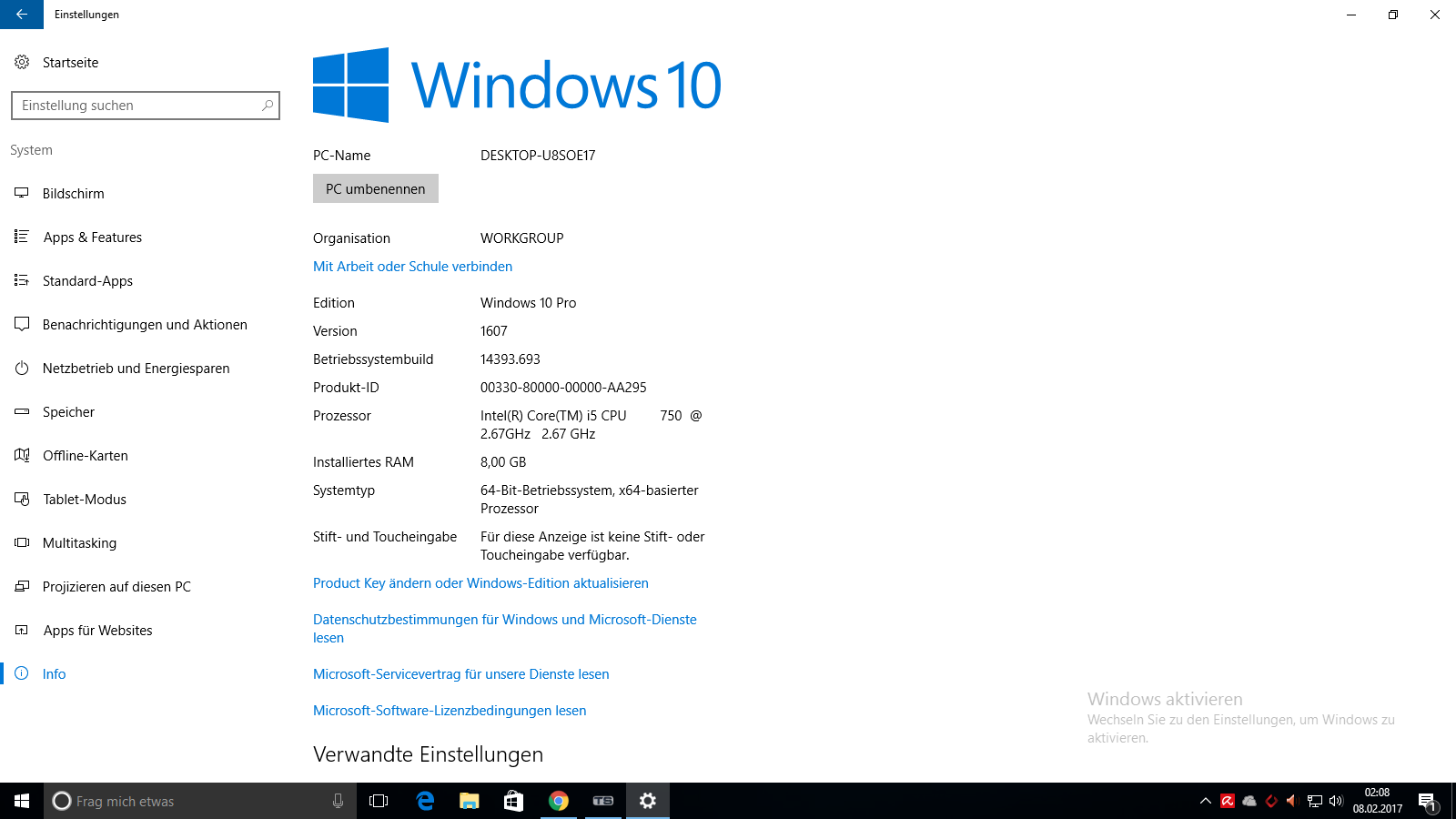Select the Benachrichtigungen und Aktionen speech-bubble icon

pyautogui.click(x=22, y=324)
